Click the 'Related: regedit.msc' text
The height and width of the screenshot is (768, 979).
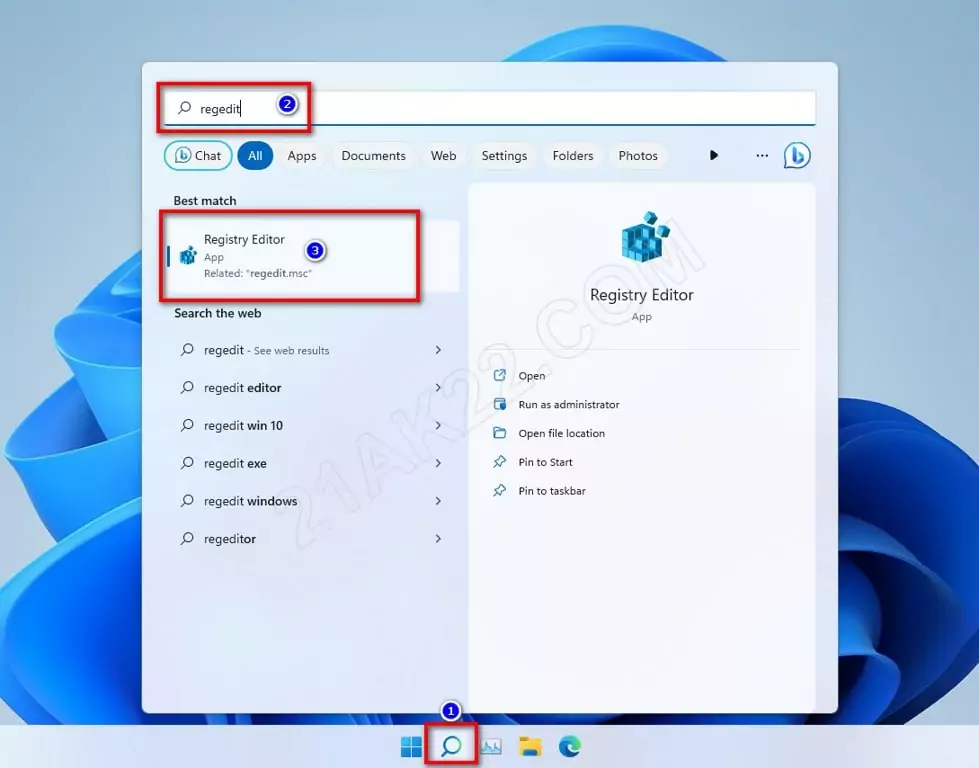(x=257, y=273)
